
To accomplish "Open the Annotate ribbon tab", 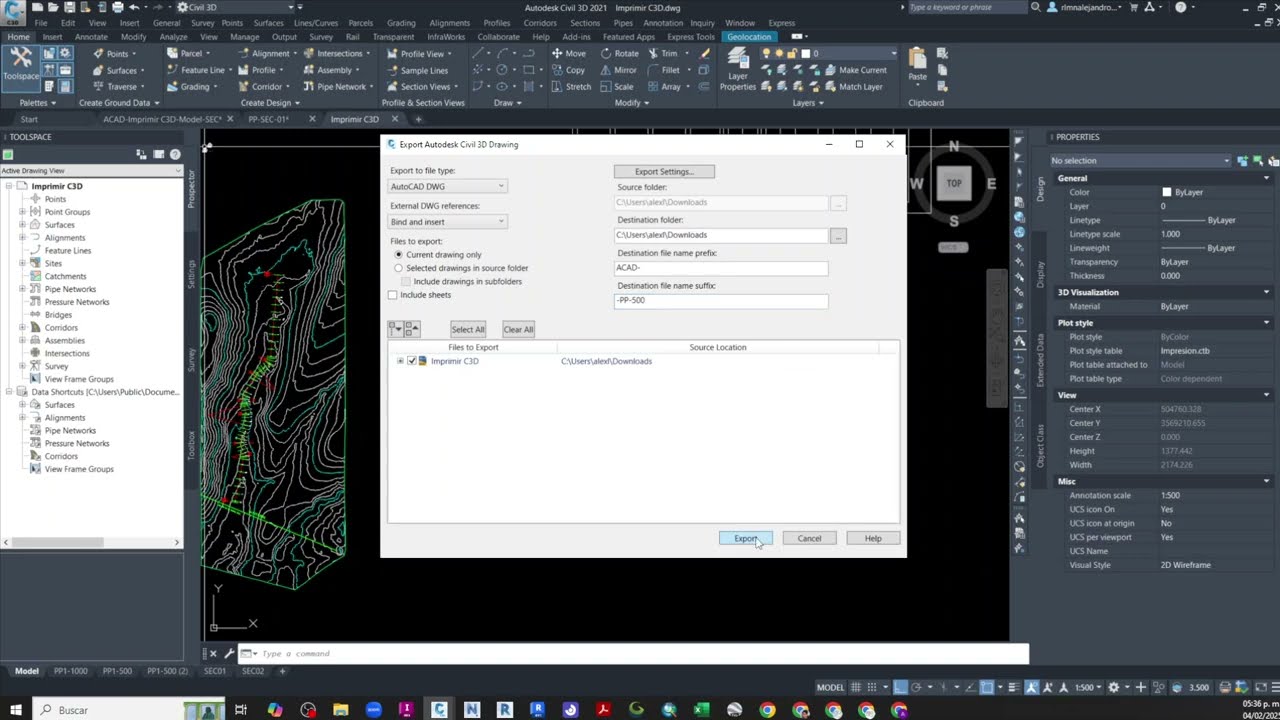I will point(91,37).
